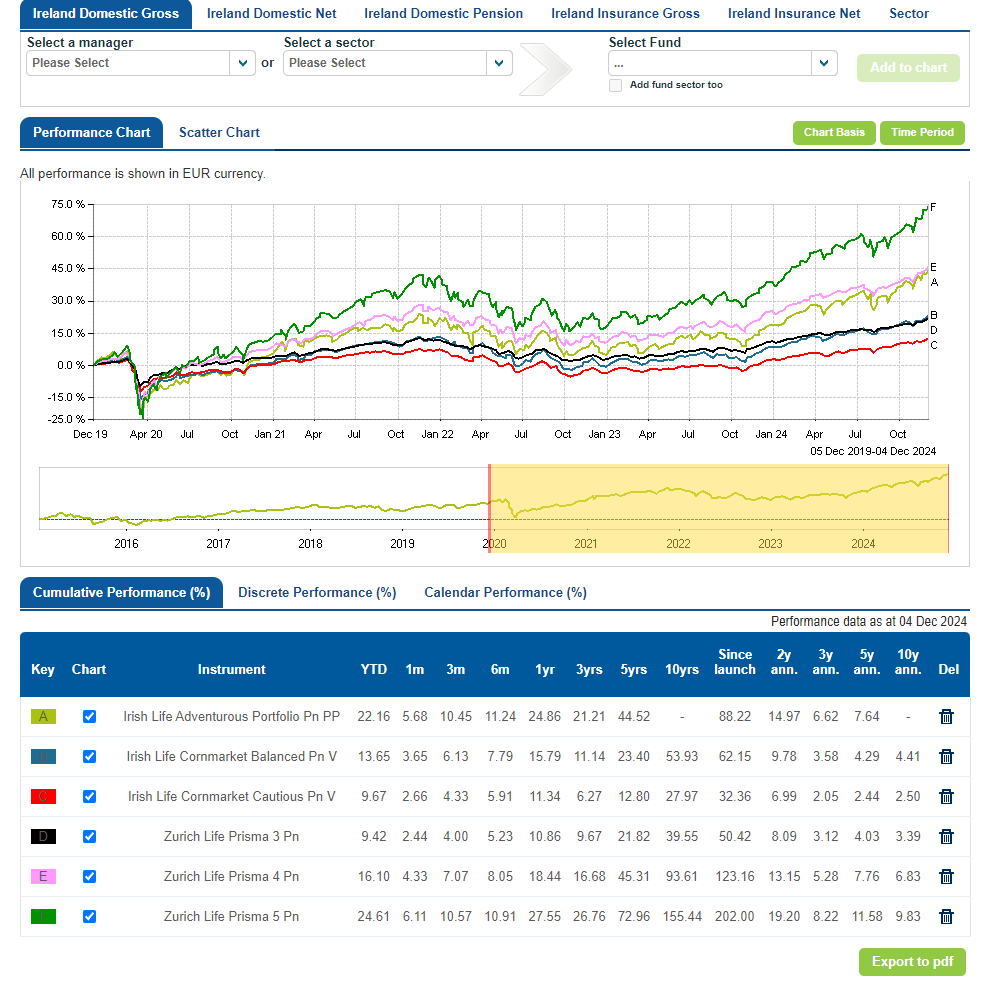Remove Irish Life Cornmarket Cautious fund
Viewport: 998px width, 988px height.
946,796
